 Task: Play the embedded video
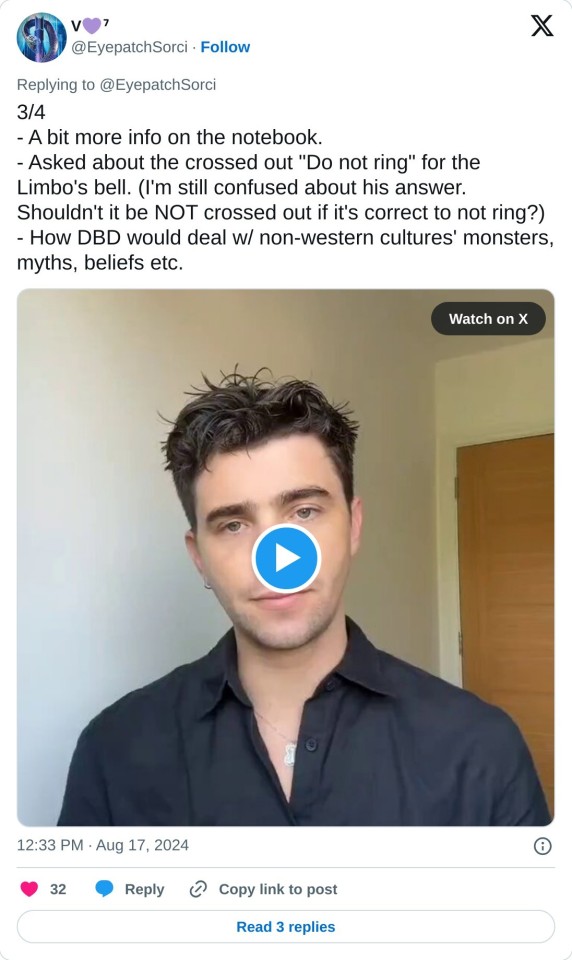click(286, 558)
